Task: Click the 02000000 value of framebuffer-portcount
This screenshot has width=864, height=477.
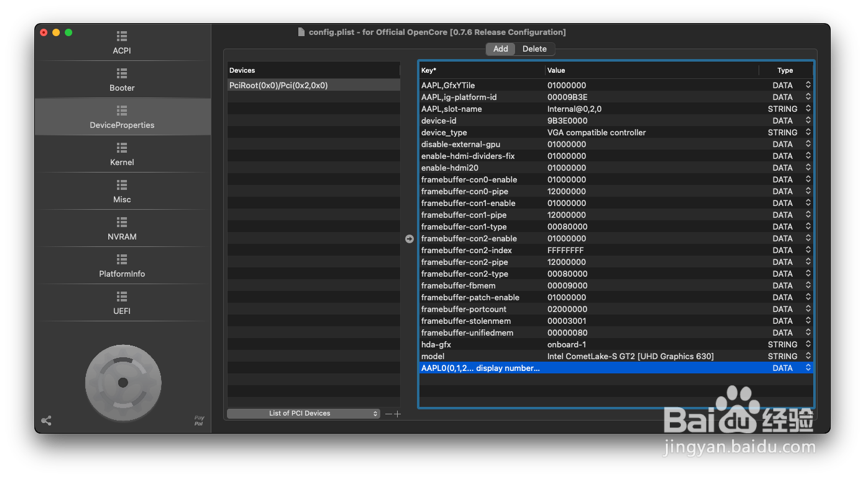Action: click(x=567, y=309)
